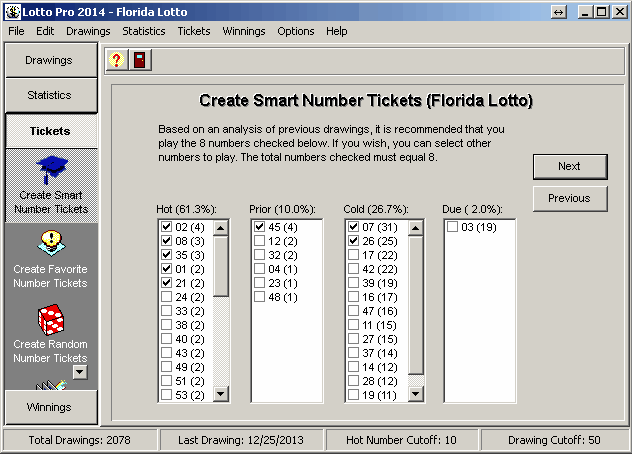Expand sidebar ticket options with down arrow
Screen dimensions: 632x454
(x=80, y=372)
